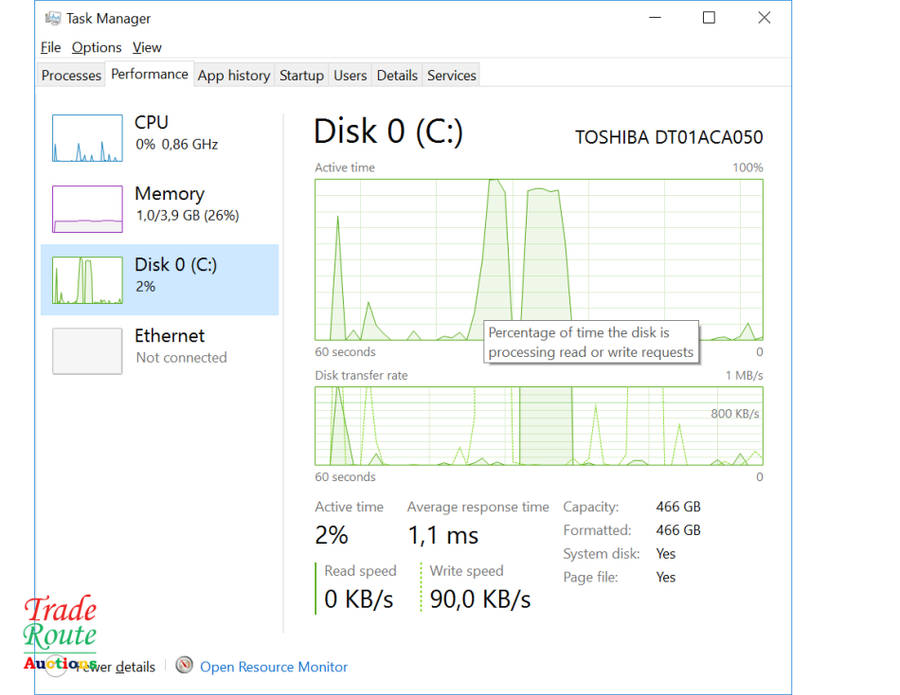Image resolution: width=900 pixels, height=695 pixels.
Task: Click the Resource Monitor icon
Action: click(184, 666)
